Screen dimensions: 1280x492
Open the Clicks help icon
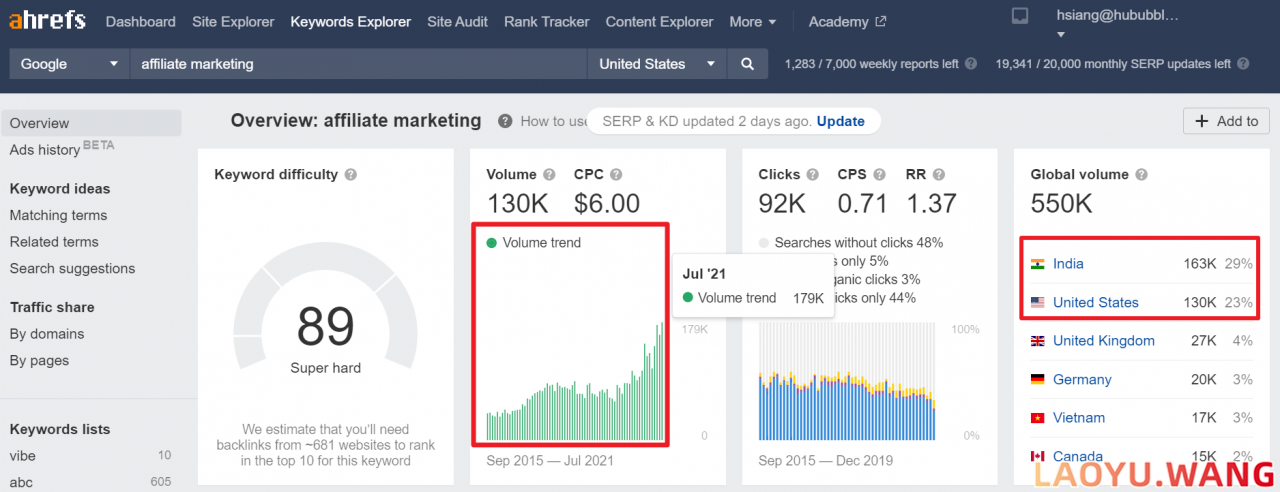tap(813, 174)
